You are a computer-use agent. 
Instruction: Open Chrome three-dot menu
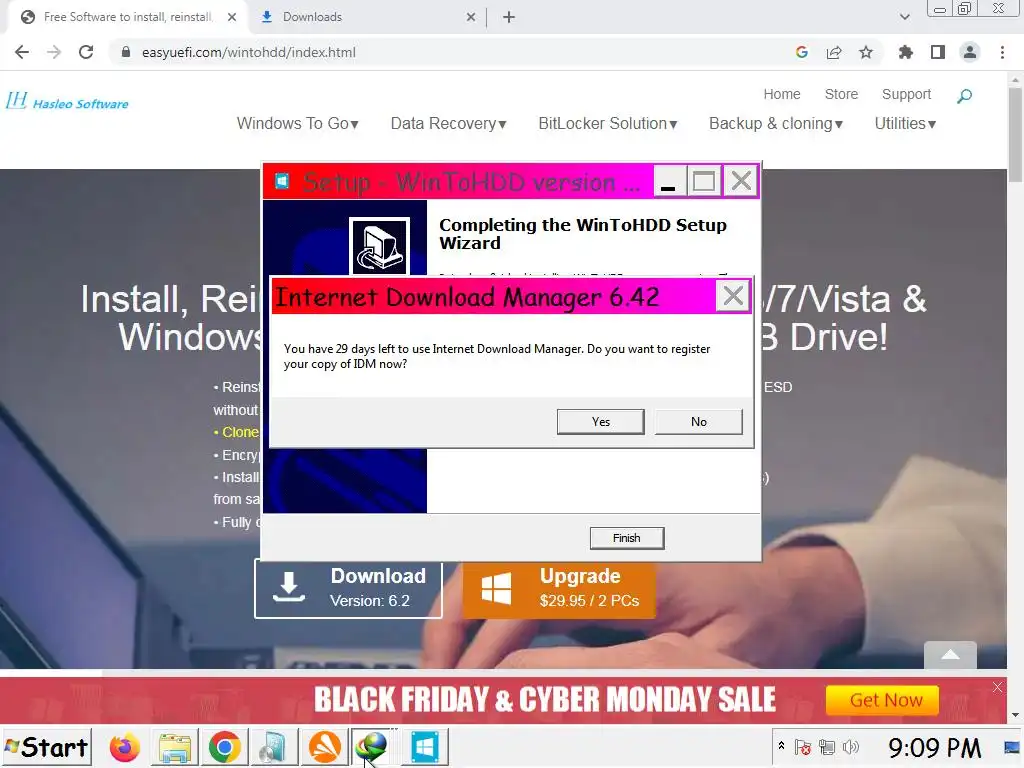pos(1002,52)
